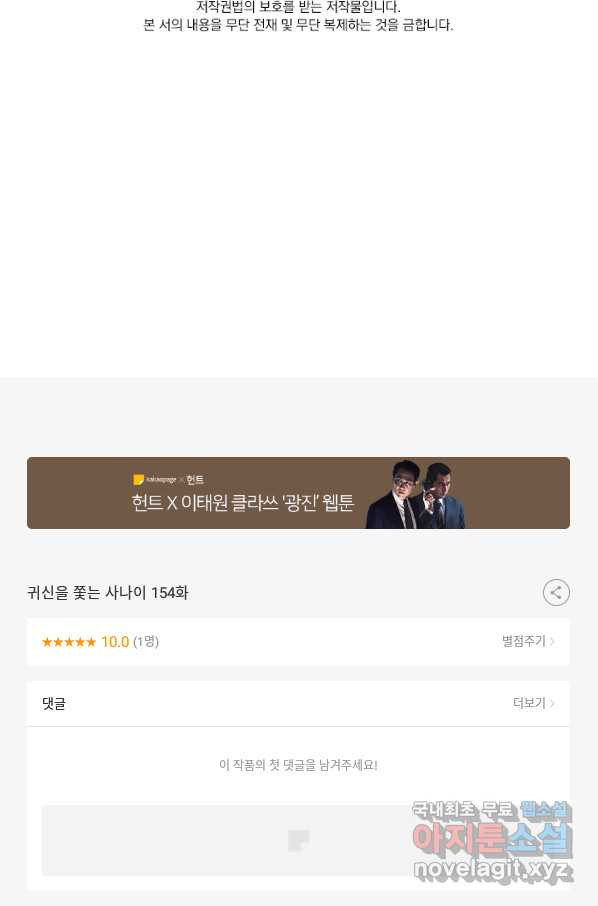Image resolution: width=598 pixels, height=906 pixels.
Task: Click the middle (third) rating star
Action: (69, 642)
